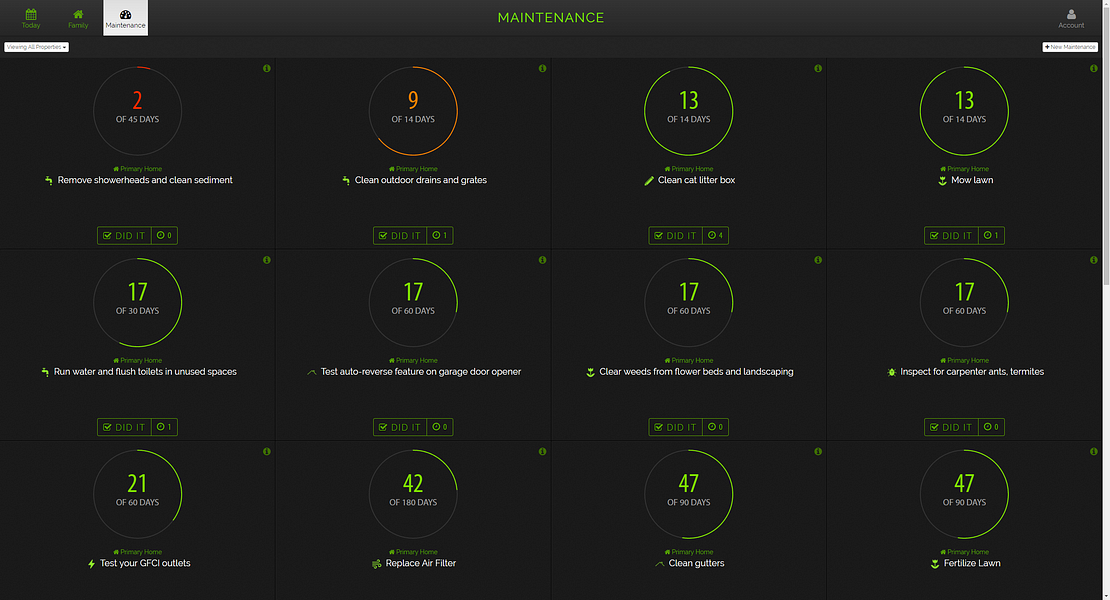Open Fertilize Lawn task title

tap(972, 563)
